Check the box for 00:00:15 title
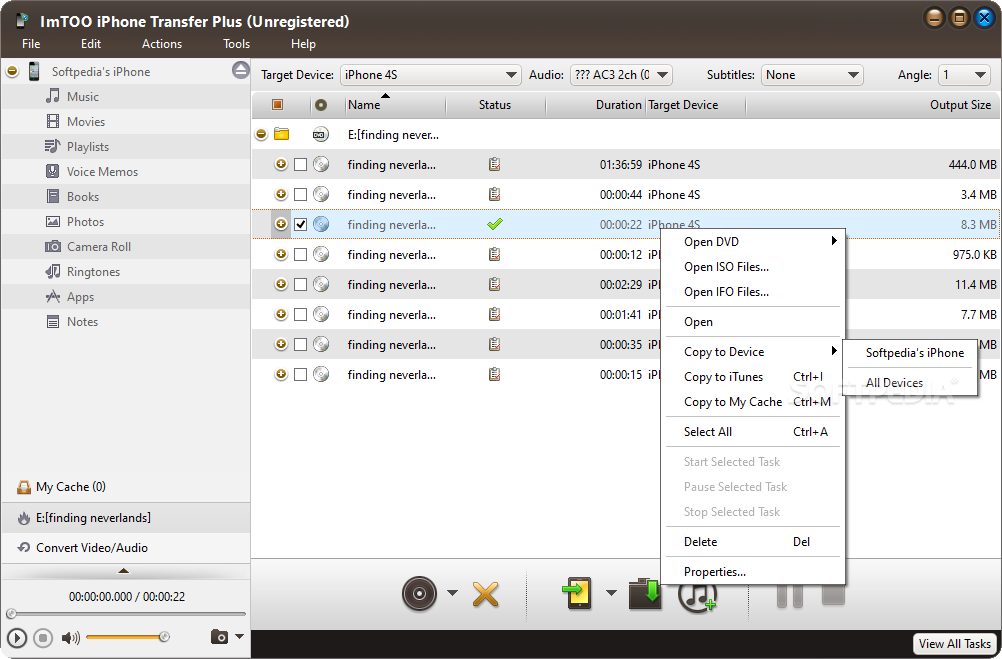 [300, 375]
